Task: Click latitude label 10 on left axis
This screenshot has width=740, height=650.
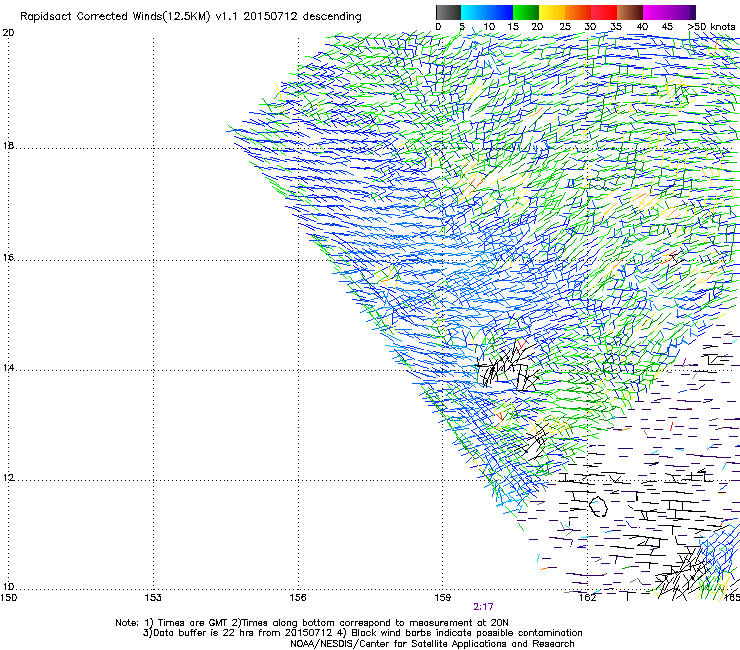Action: tap(8, 587)
